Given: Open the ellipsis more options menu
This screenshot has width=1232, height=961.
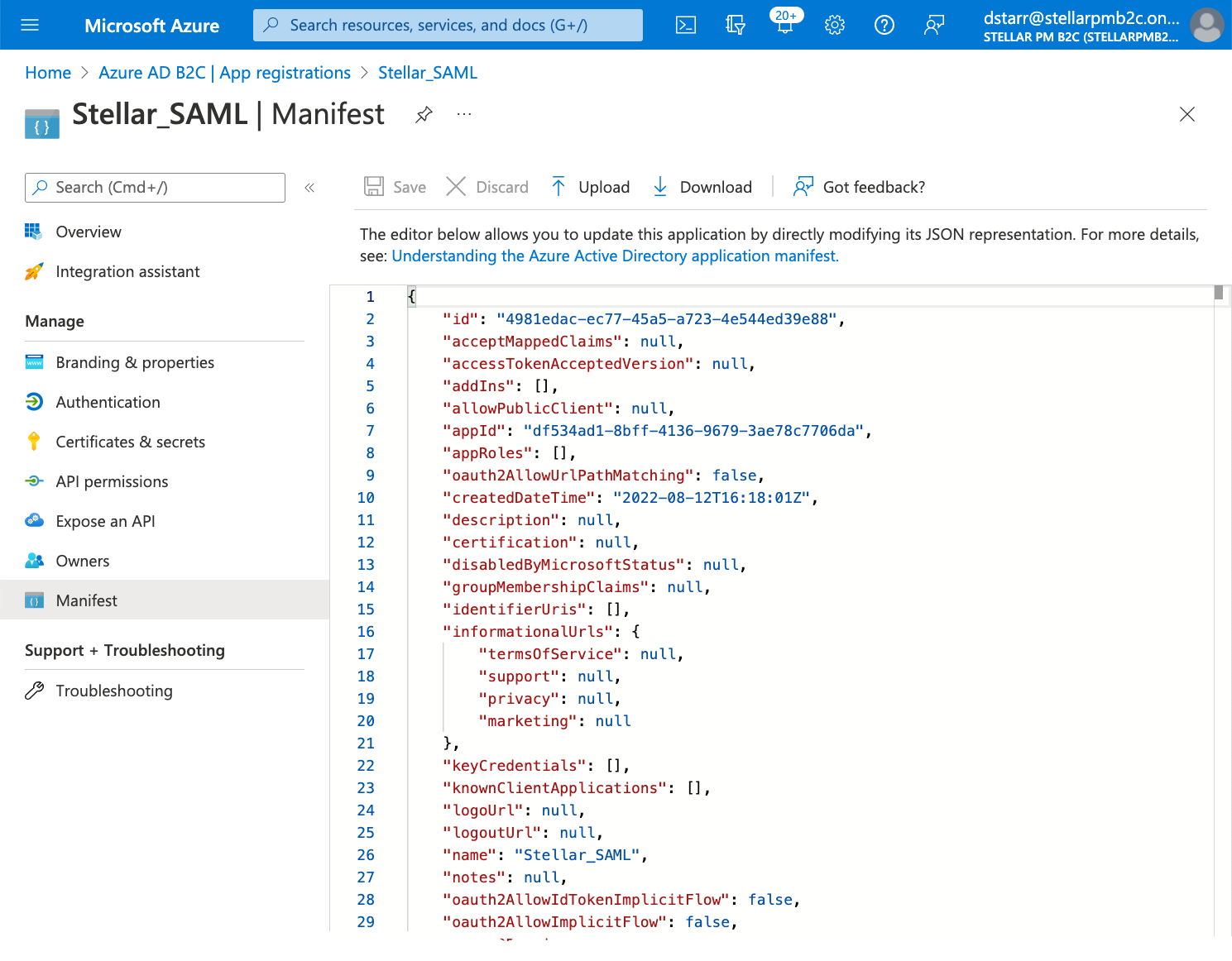Looking at the screenshot, I should (464, 114).
